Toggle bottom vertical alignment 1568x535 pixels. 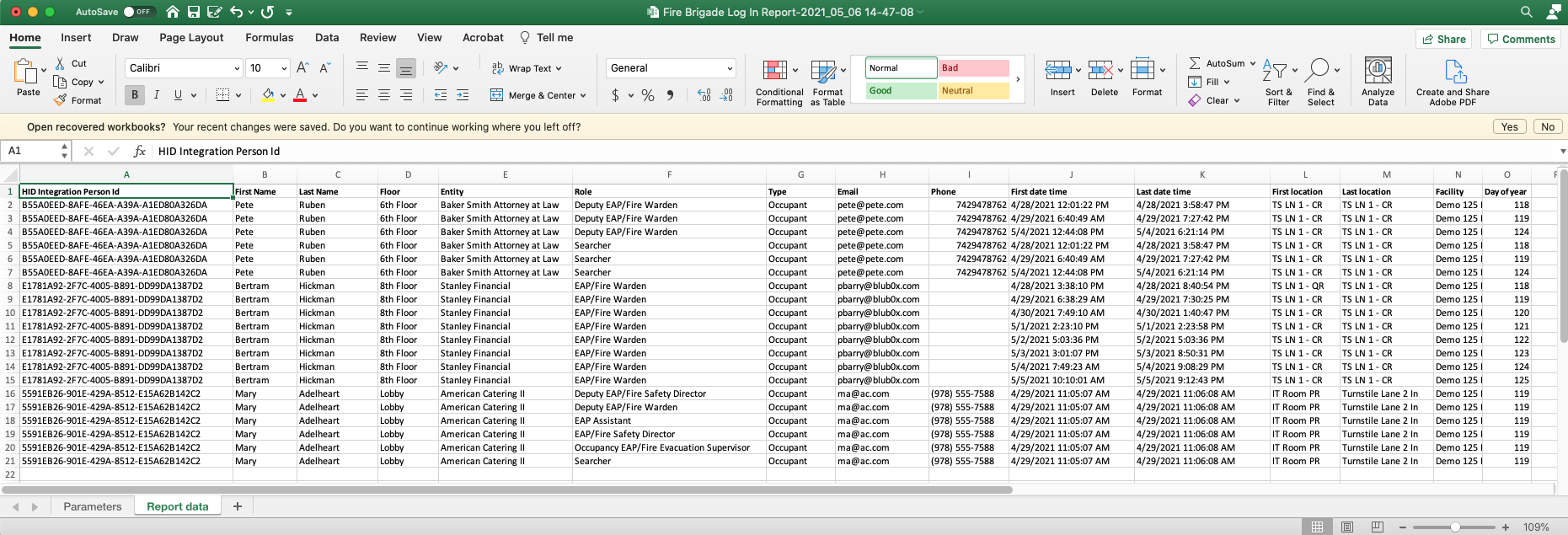pyautogui.click(x=405, y=68)
